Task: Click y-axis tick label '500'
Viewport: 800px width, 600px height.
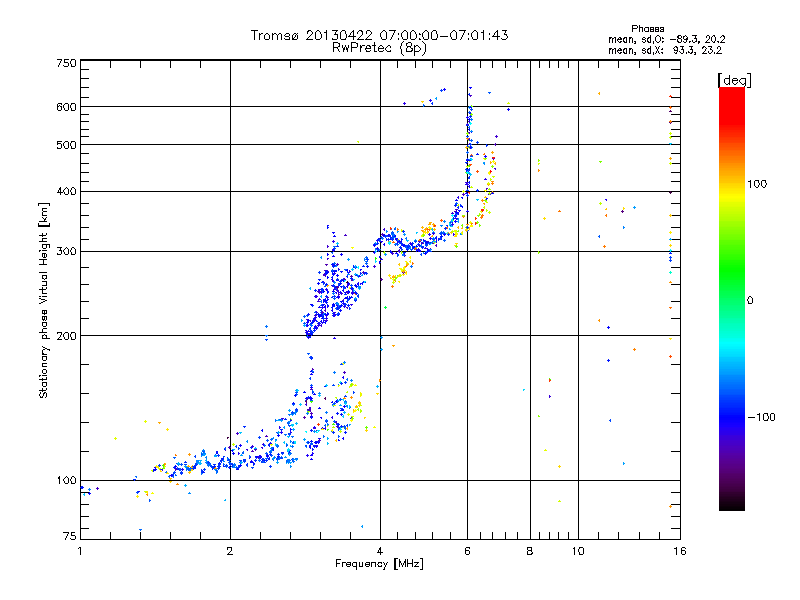Action: point(66,145)
